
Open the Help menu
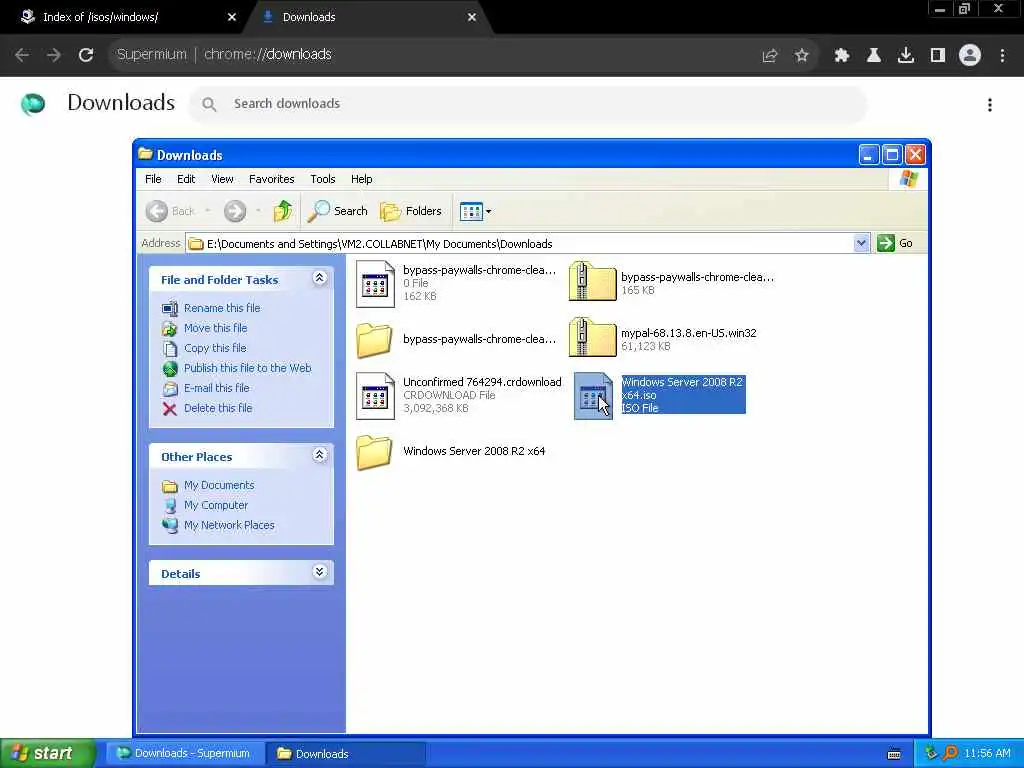[361, 179]
